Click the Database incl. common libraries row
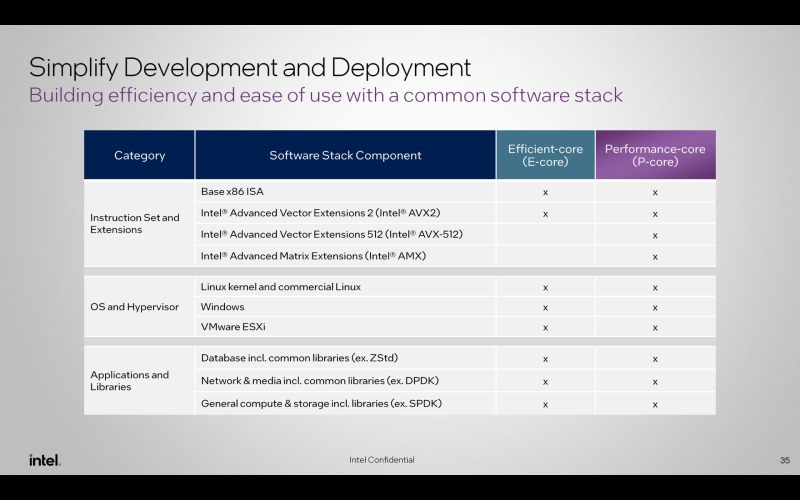800x500 pixels. click(300, 358)
